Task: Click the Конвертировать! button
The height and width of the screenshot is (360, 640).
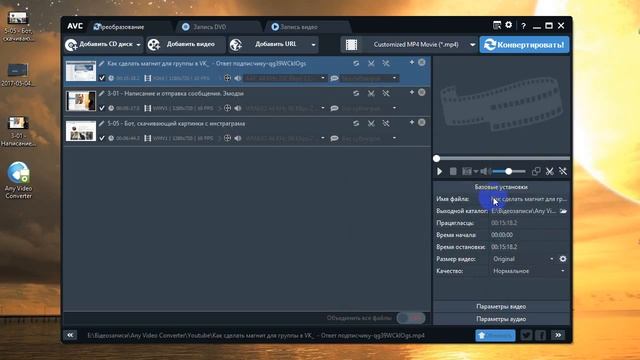Action: pos(524,44)
